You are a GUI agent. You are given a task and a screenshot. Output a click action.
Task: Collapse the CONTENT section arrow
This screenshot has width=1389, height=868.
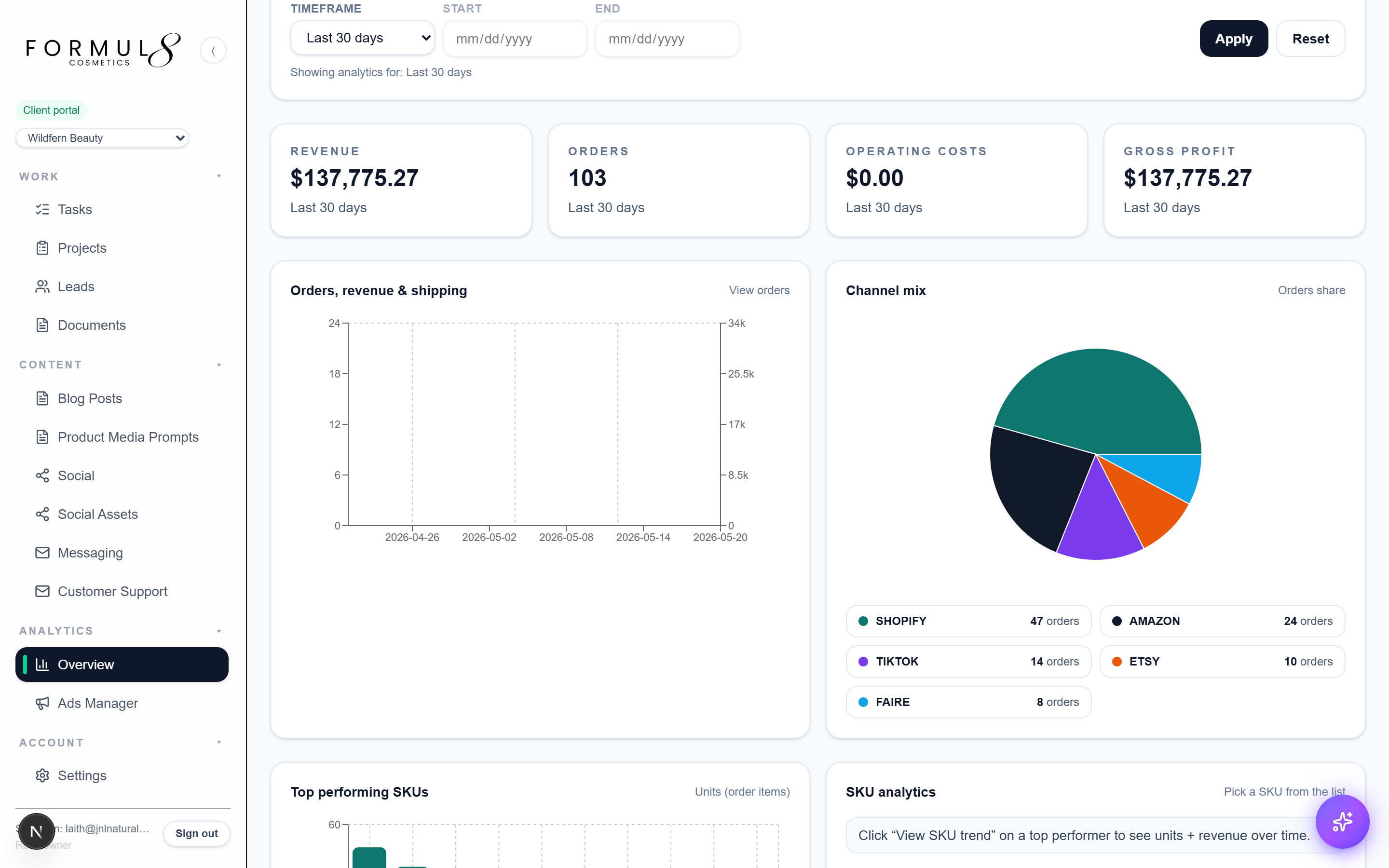tap(218, 365)
